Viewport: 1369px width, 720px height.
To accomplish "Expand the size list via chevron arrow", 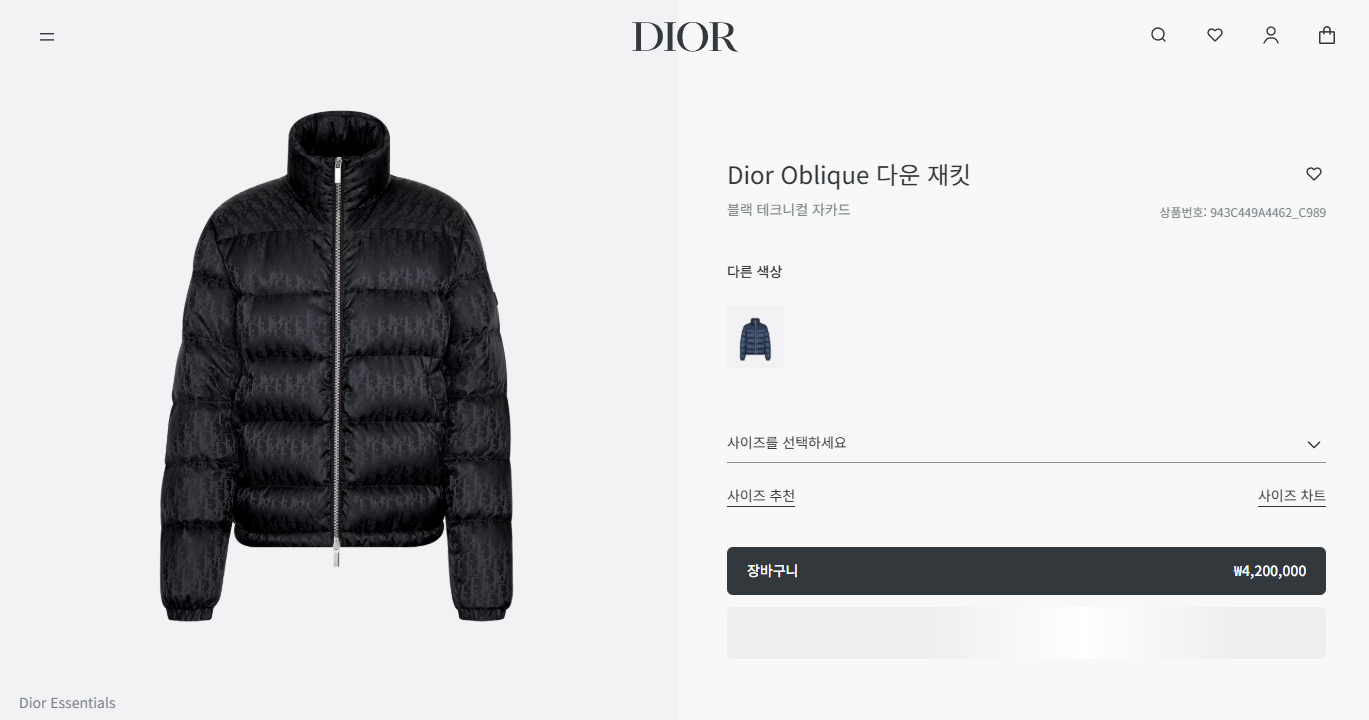I will point(1314,444).
